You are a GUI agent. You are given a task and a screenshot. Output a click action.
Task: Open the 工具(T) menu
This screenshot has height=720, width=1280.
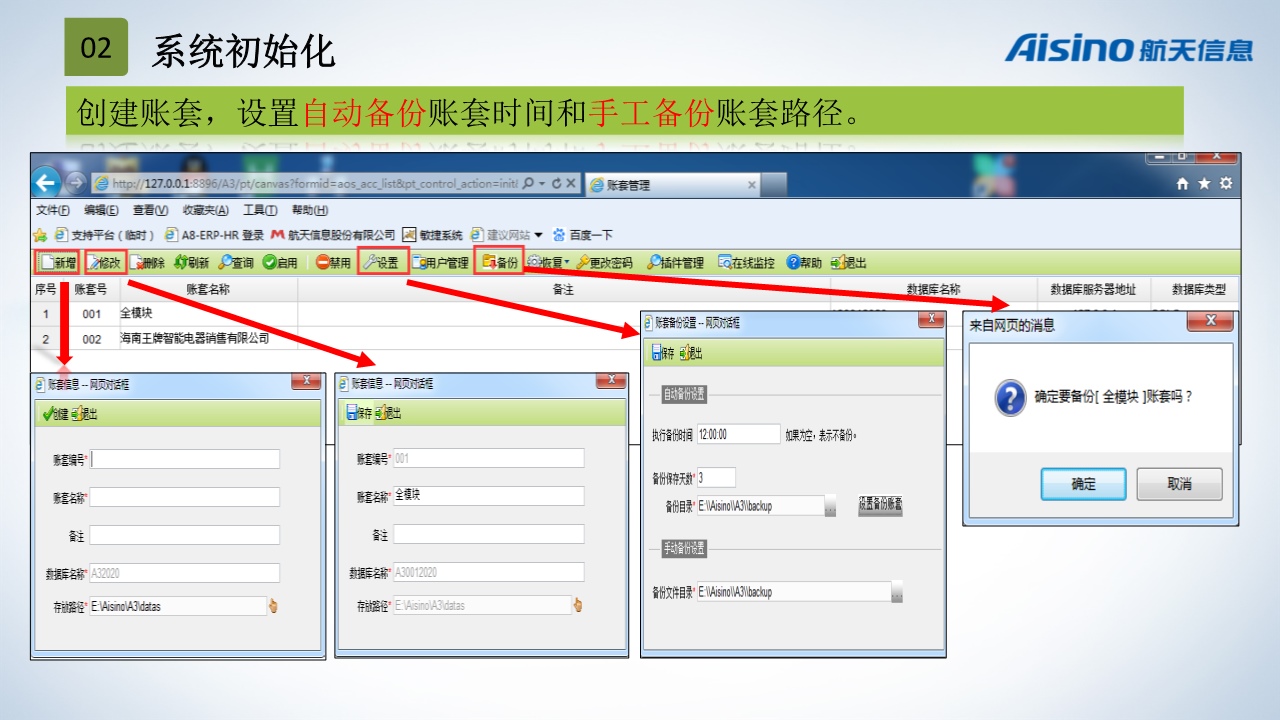pyautogui.click(x=260, y=210)
